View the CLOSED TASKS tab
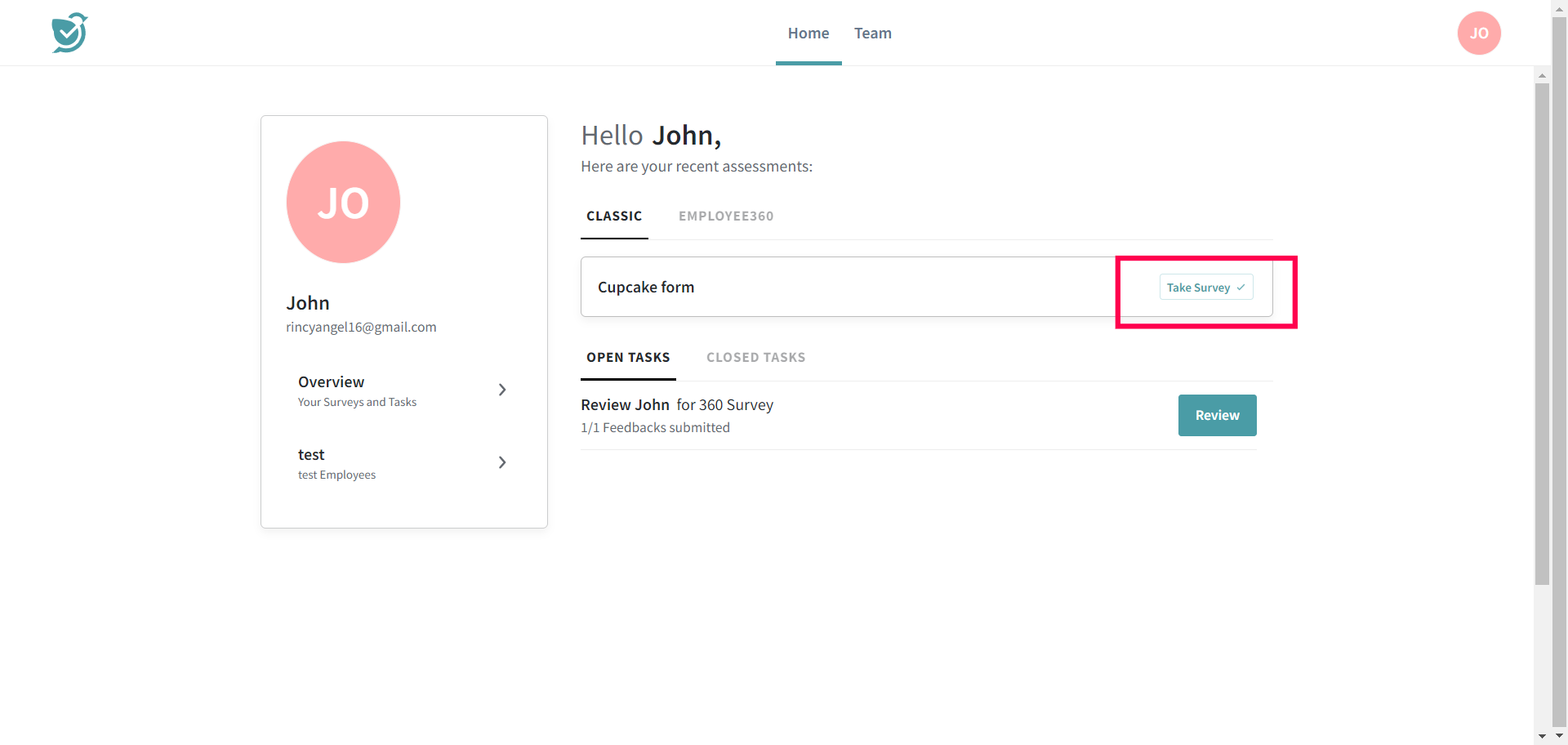The height and width of the screenshot is (745, 1568). (755, 358)
